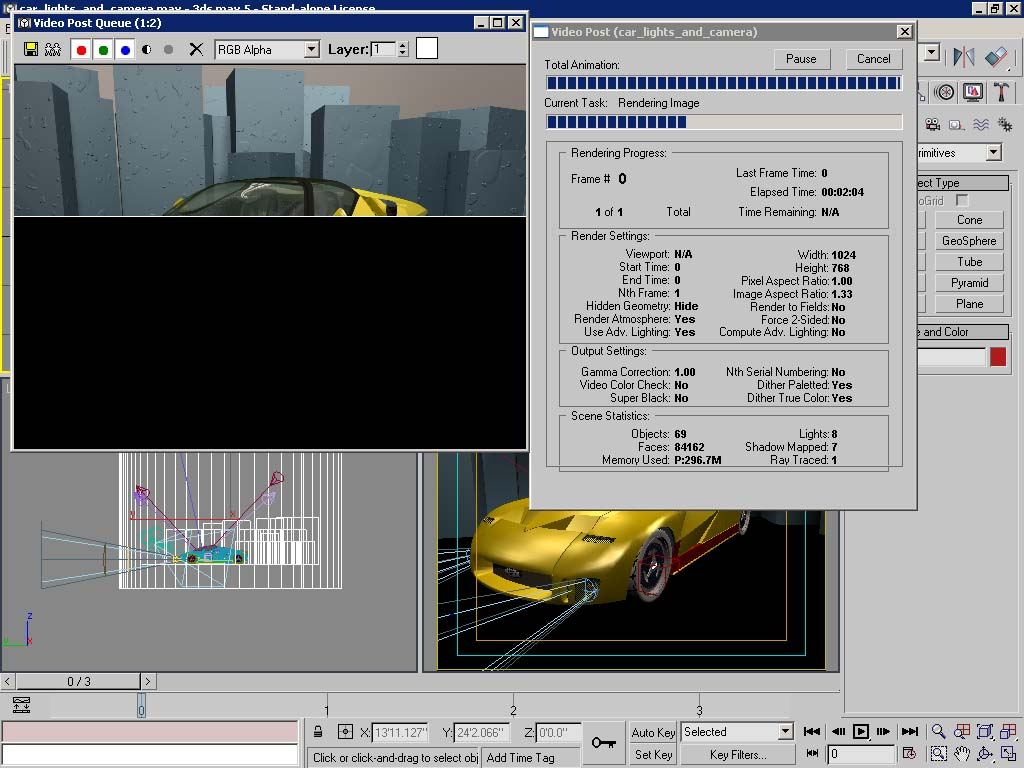Select the Zoom viewport tool

[938, 732]
